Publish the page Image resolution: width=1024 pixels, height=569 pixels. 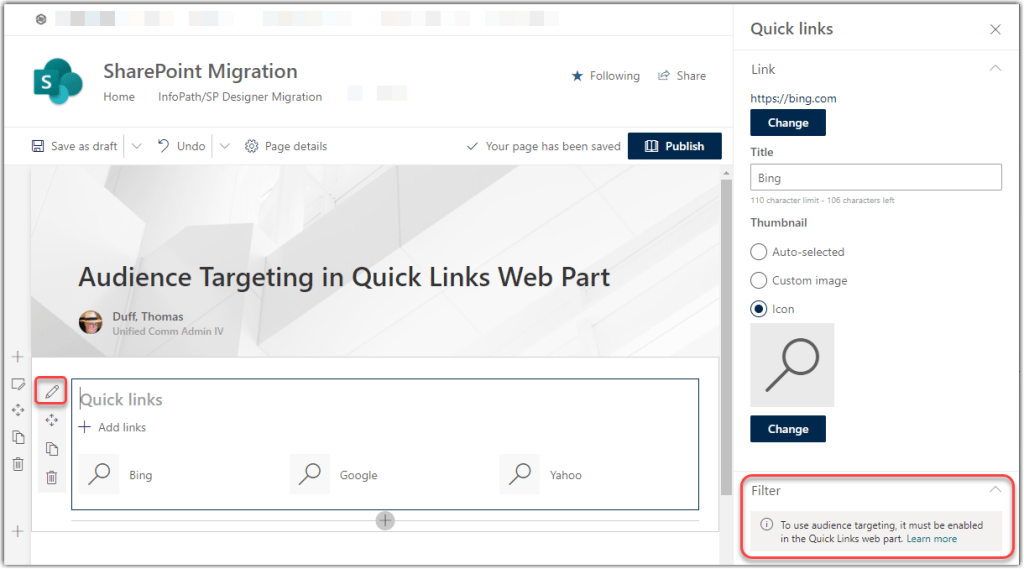674,146
